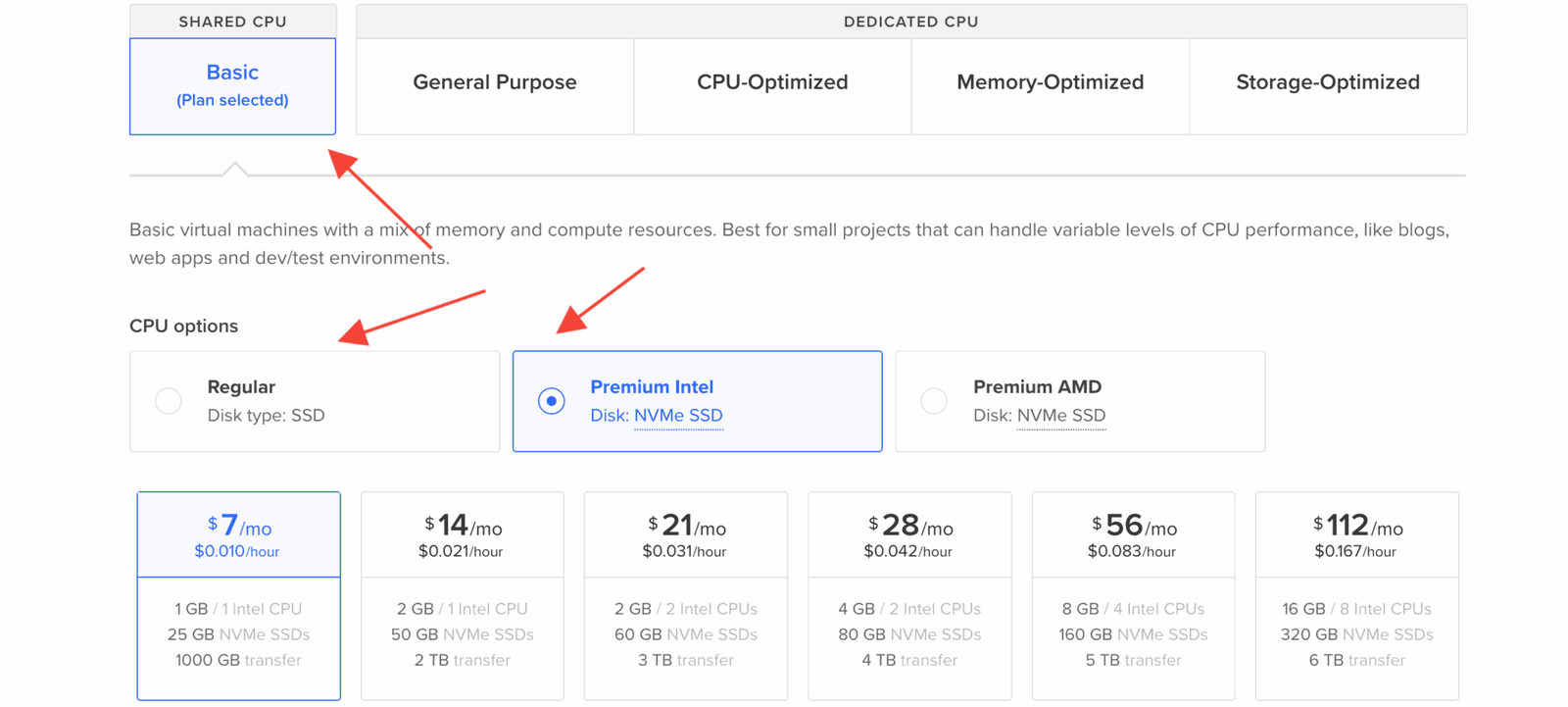This screenshot has width=1568, height=707.
Task: Select the $56/mo plan card
Action: click(1133, 535)
